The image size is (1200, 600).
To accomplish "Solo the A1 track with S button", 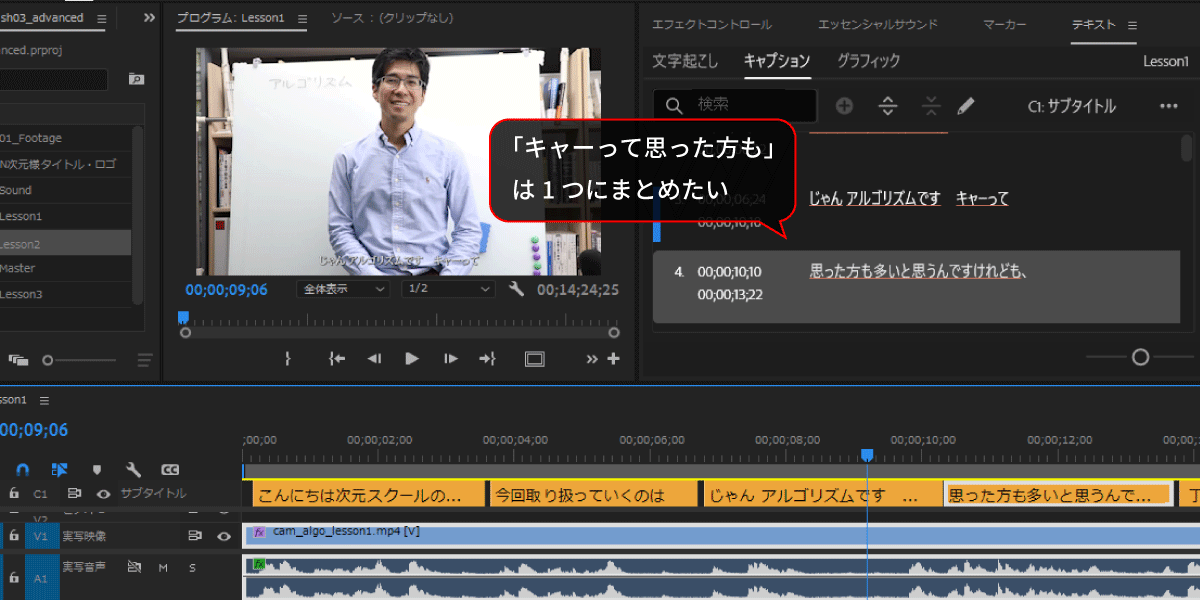I will click(x=192, y=567).
